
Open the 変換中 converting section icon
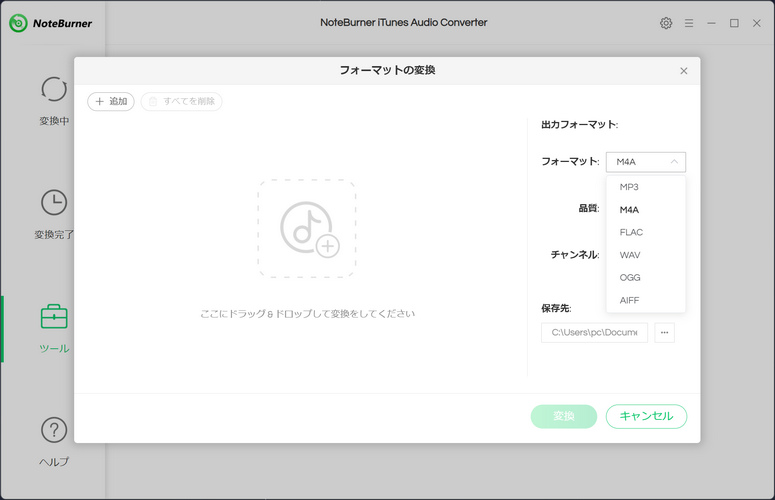[54, 89]
